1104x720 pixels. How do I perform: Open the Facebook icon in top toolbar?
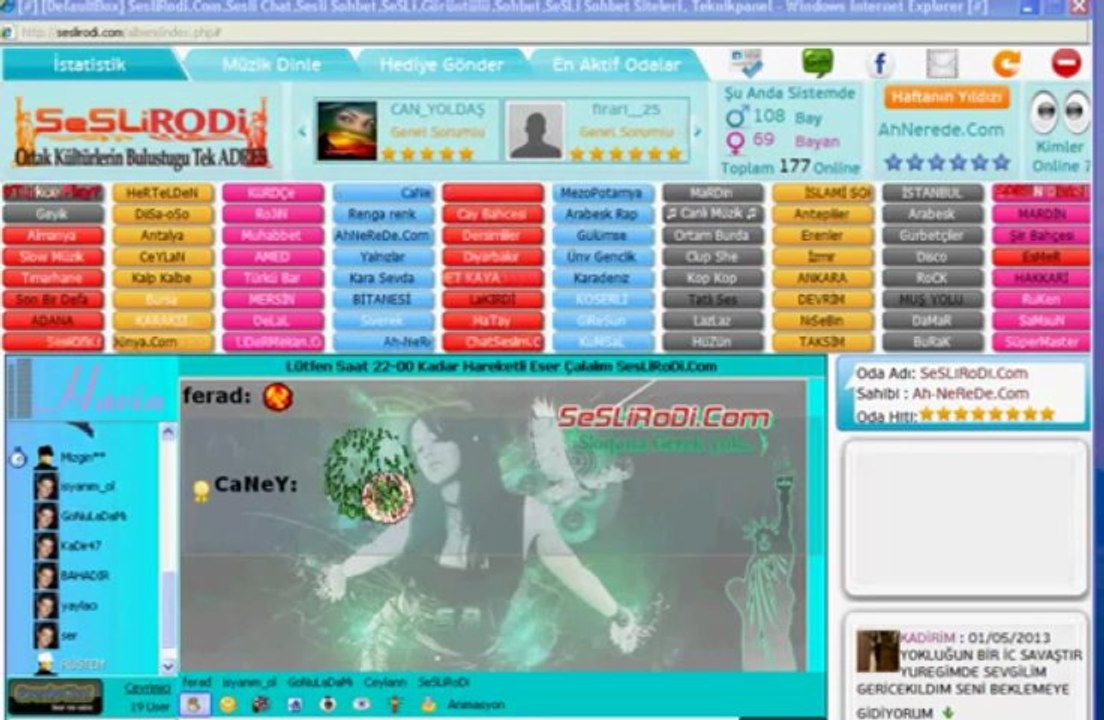[880, 63]
